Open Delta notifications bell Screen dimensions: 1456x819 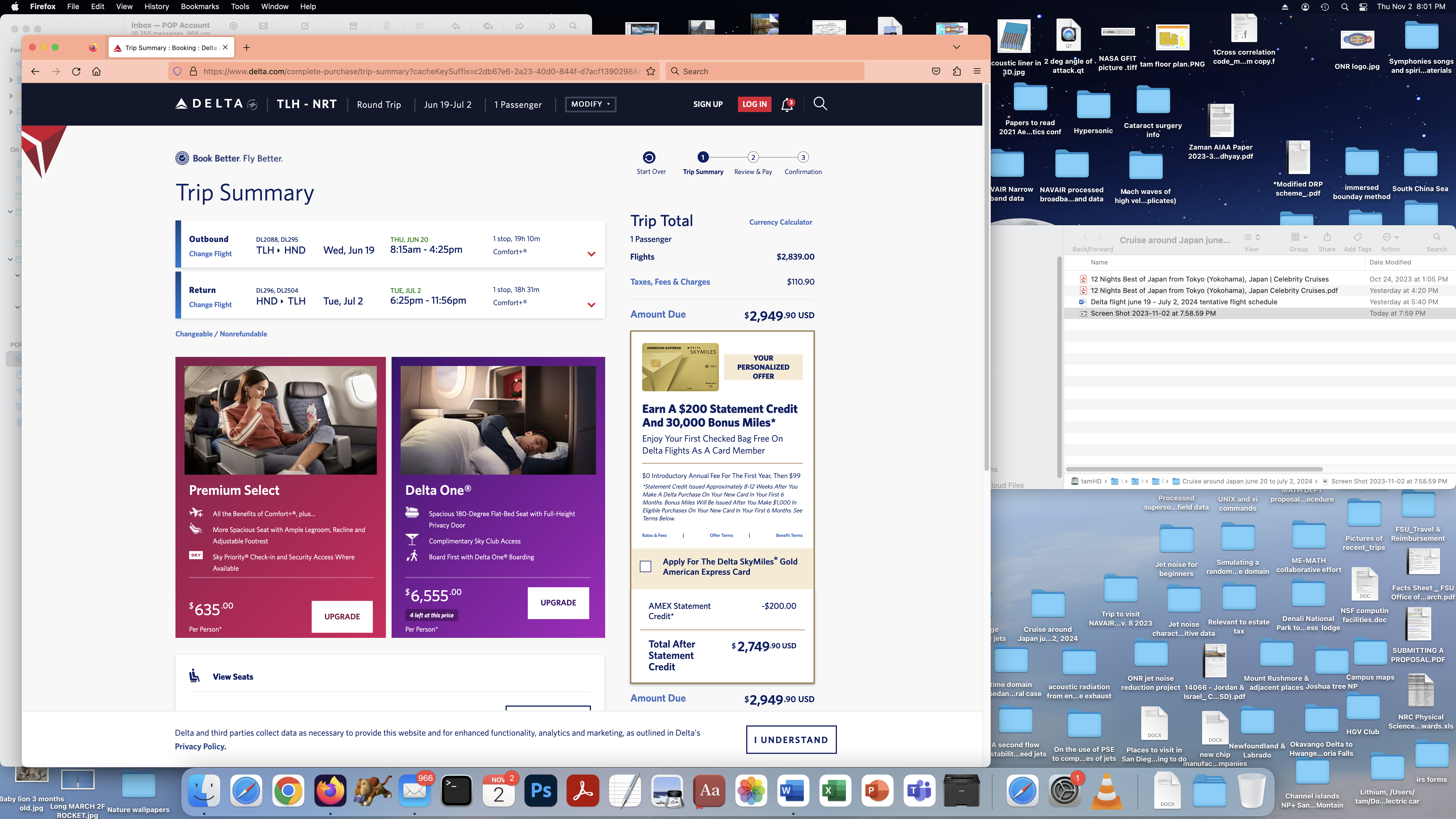tap(787, 105)
